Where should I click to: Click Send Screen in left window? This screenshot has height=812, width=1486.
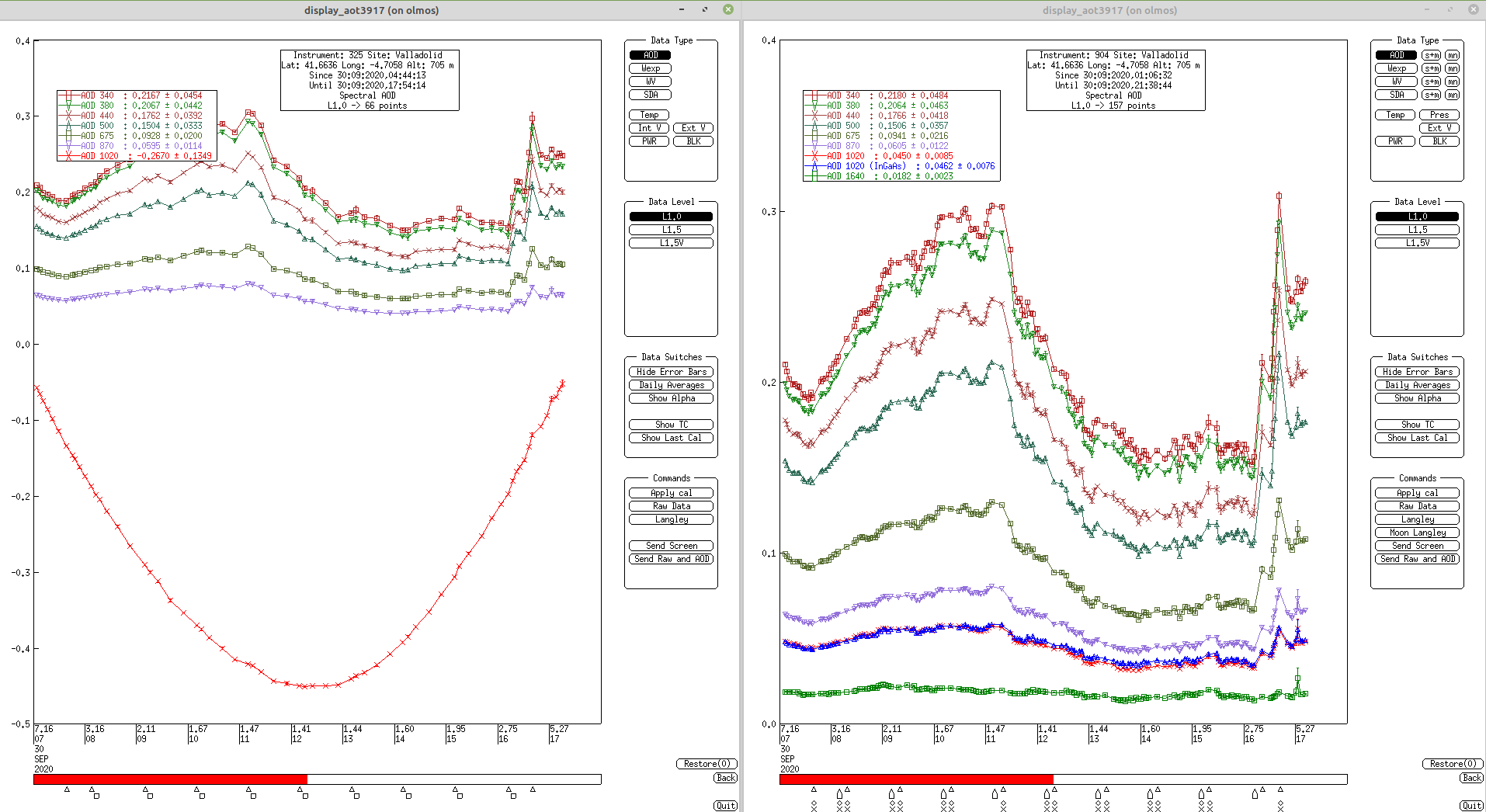671,546
